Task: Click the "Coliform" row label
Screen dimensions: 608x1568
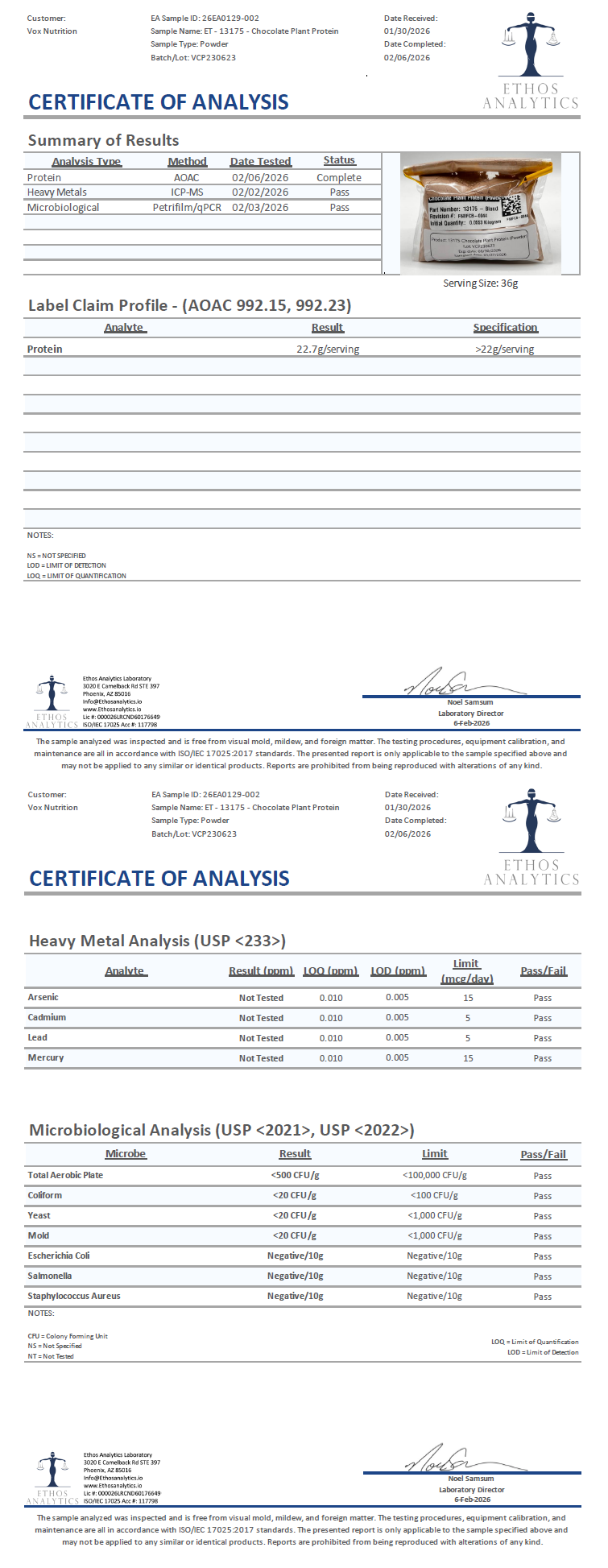Action: coord(45,1196)
